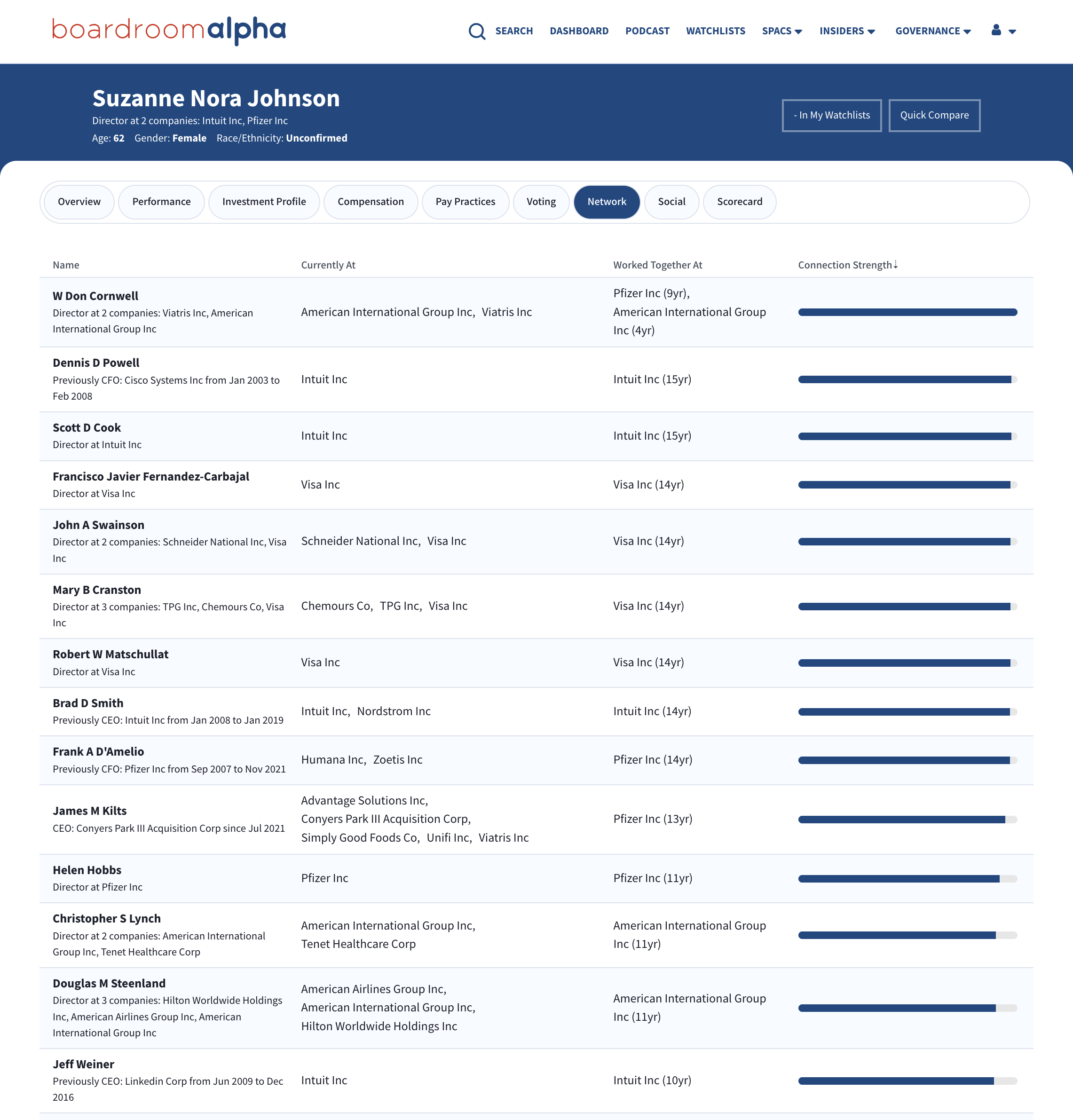Click "Pfizer Inc (11yr)" in Helen Hobbs row
This screenshot has width=1073, height=1120.
(653, 878)
